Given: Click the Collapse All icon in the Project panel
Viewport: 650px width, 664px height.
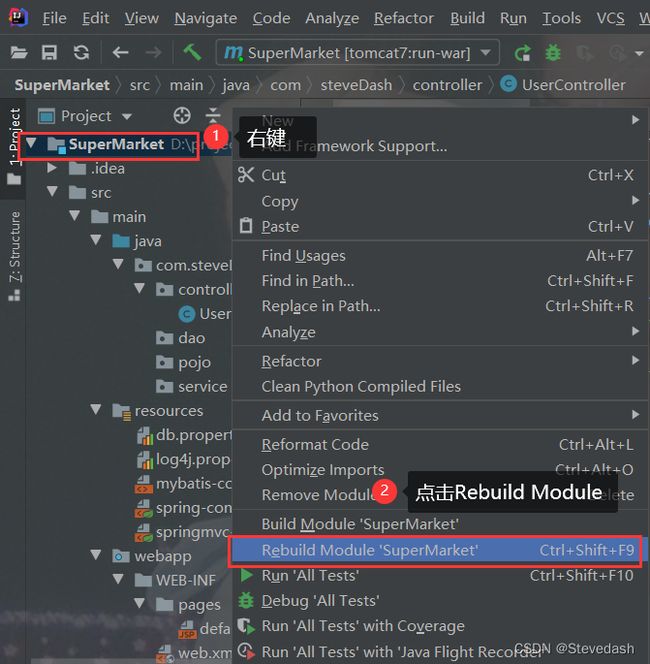Looking at the screenshot, I should pos(213,116).
